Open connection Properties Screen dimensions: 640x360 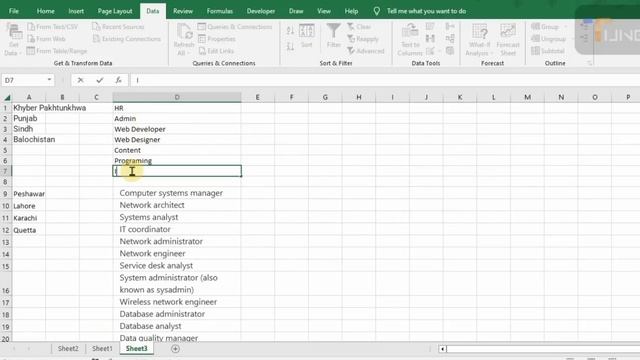[217, 39]
